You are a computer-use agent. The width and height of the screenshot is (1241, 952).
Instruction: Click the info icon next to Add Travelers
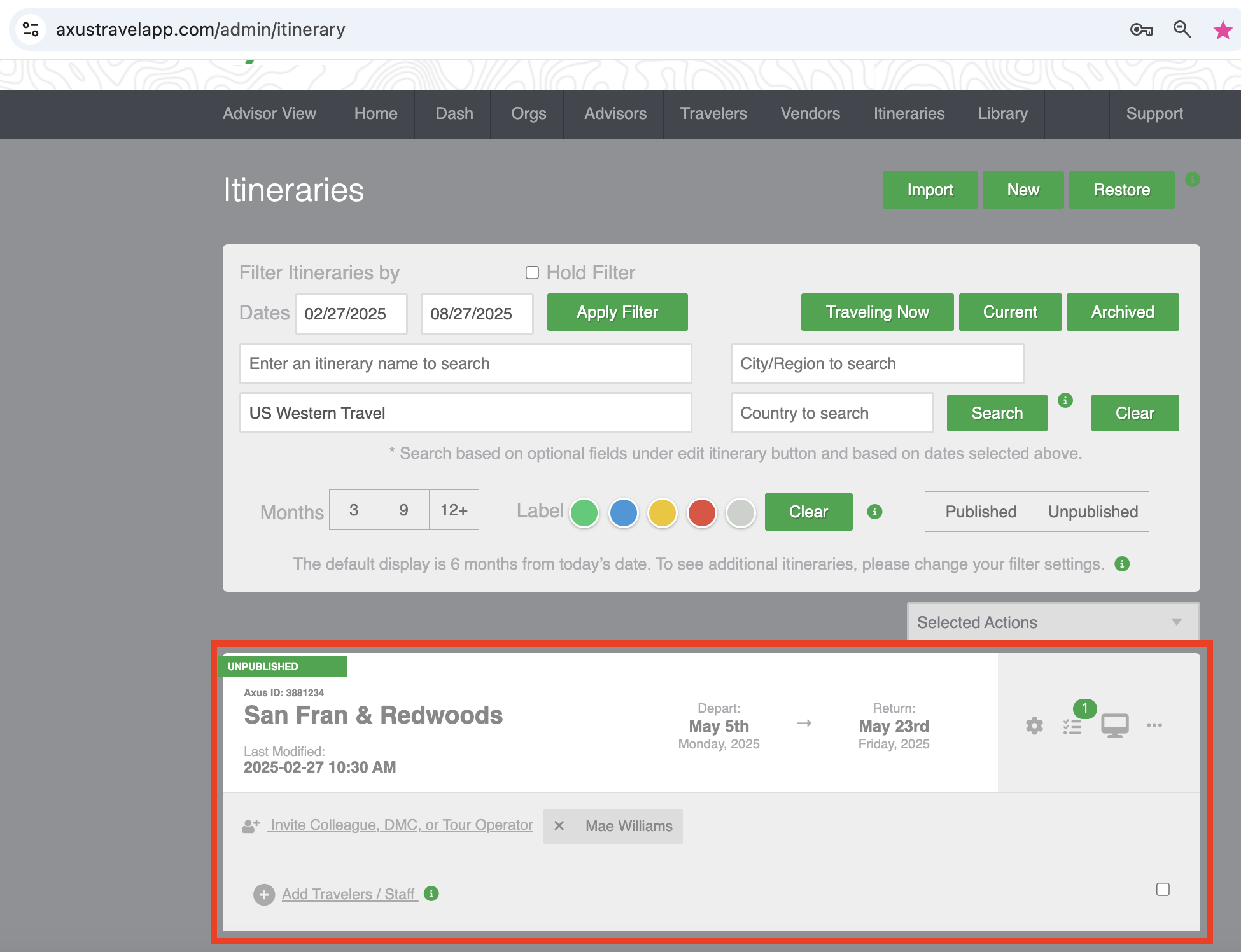point(431,893)
